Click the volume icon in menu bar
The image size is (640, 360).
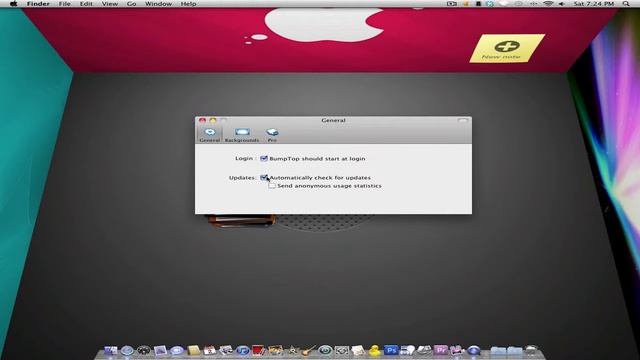(x=562, y=4)
